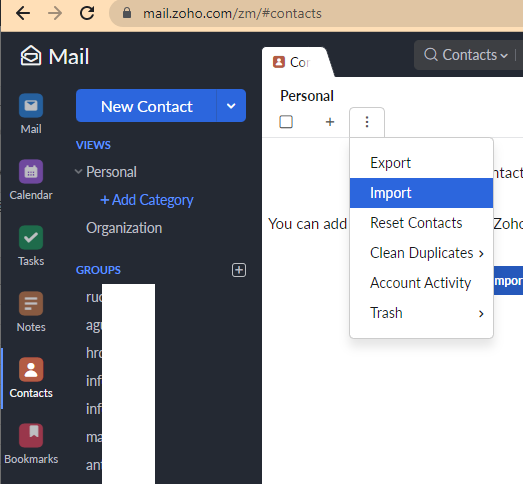Click the Add Category link
The height and width of the screenshot is (484, 523).
(x=147, y=200)
